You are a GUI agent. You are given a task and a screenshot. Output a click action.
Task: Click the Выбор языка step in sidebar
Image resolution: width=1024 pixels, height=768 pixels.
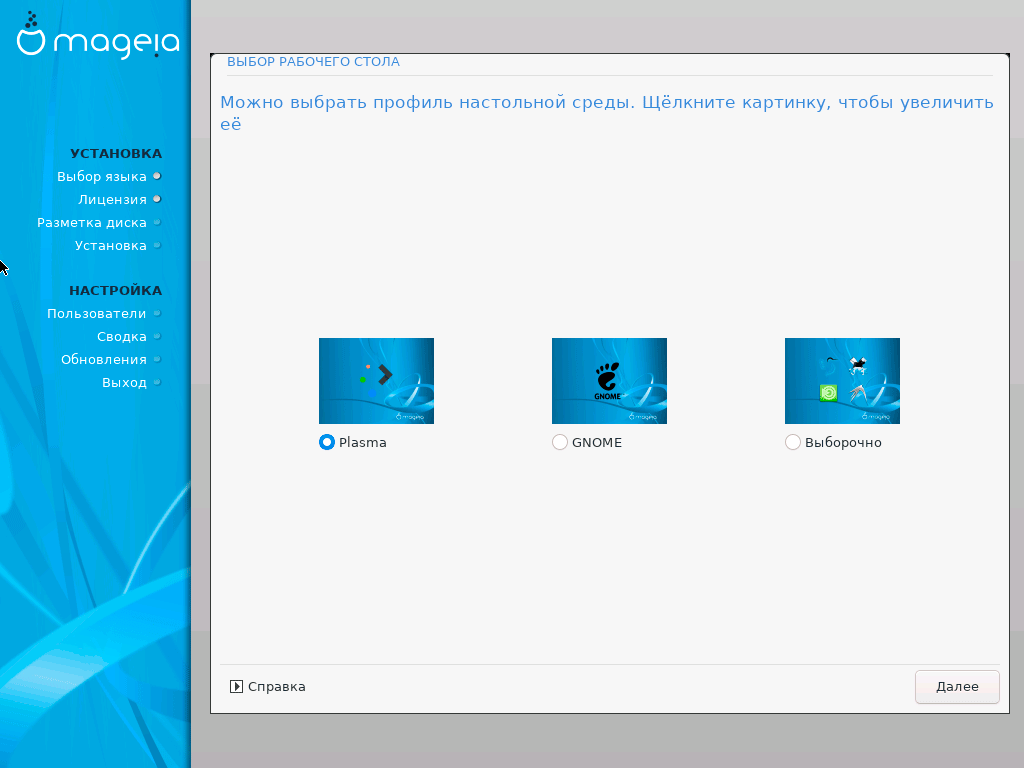(x=102, y=177)
